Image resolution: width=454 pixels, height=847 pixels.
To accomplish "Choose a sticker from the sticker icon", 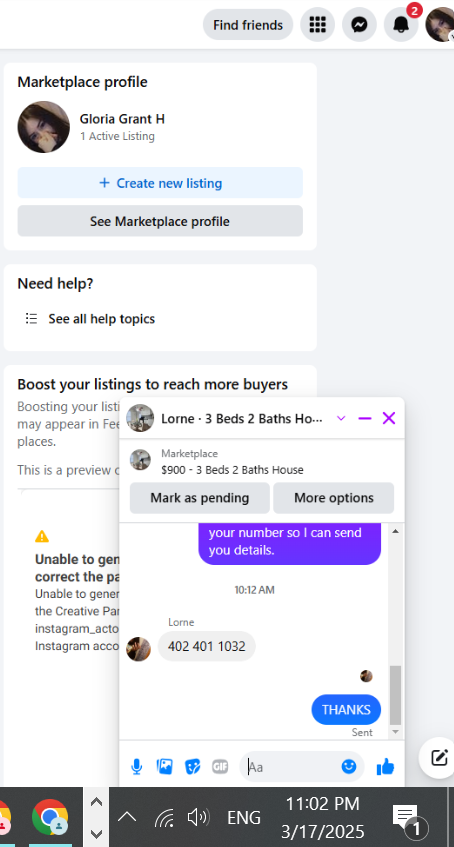I will [192, 766].
